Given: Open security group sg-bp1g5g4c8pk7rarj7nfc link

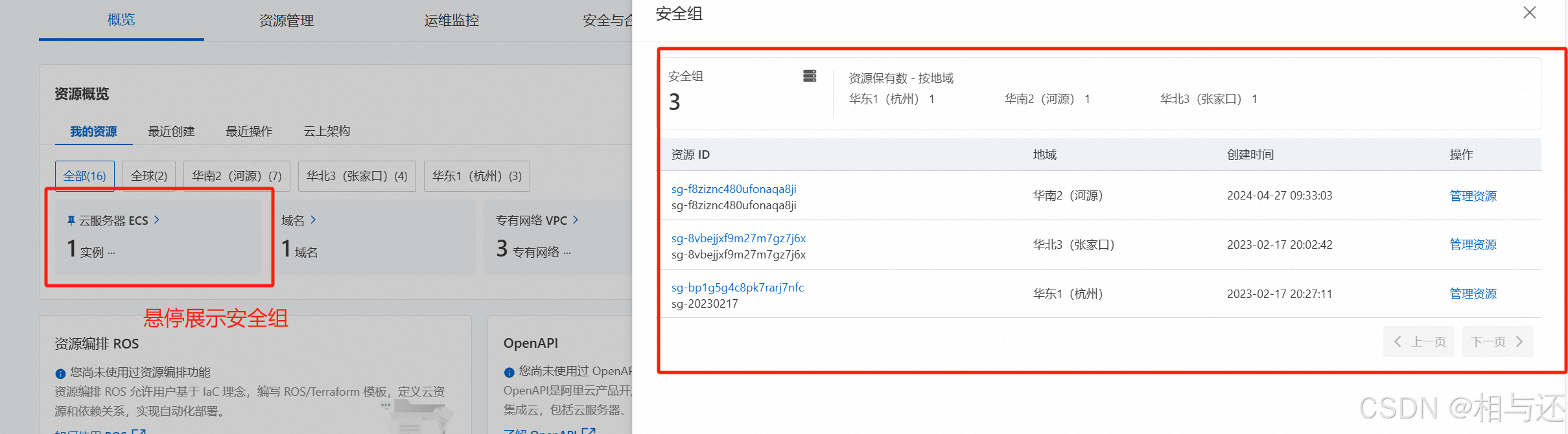Looking at the screenshot, I should [738, 288].
